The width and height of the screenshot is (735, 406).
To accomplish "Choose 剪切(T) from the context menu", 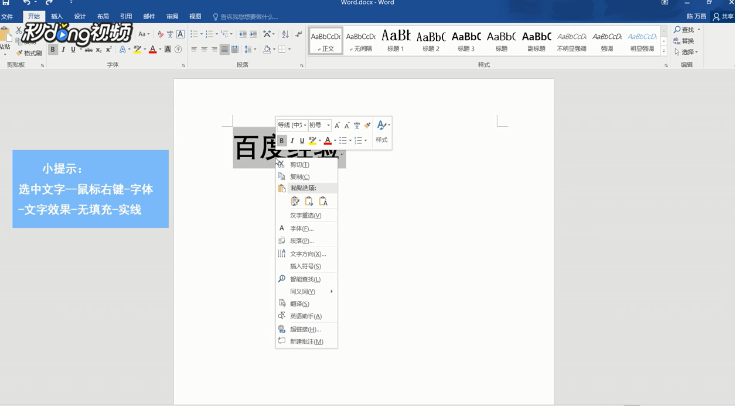I will pos(307,165).
